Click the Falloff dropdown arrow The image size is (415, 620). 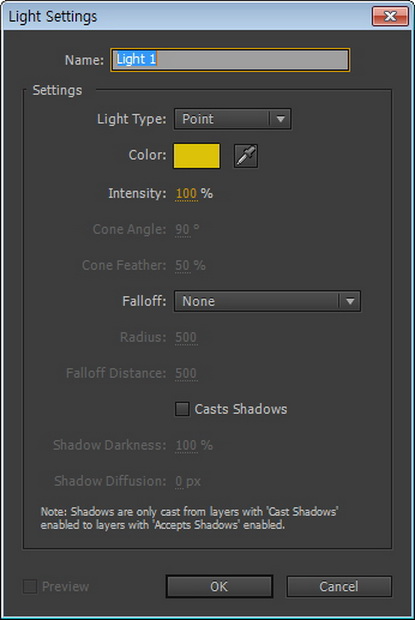(x=350, y=301)
